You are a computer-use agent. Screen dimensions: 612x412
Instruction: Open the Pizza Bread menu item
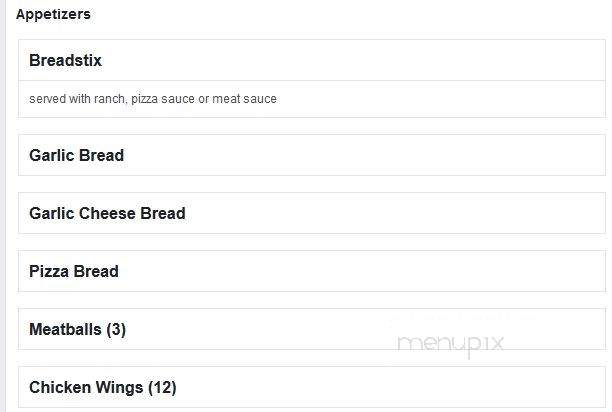[311, 271]
